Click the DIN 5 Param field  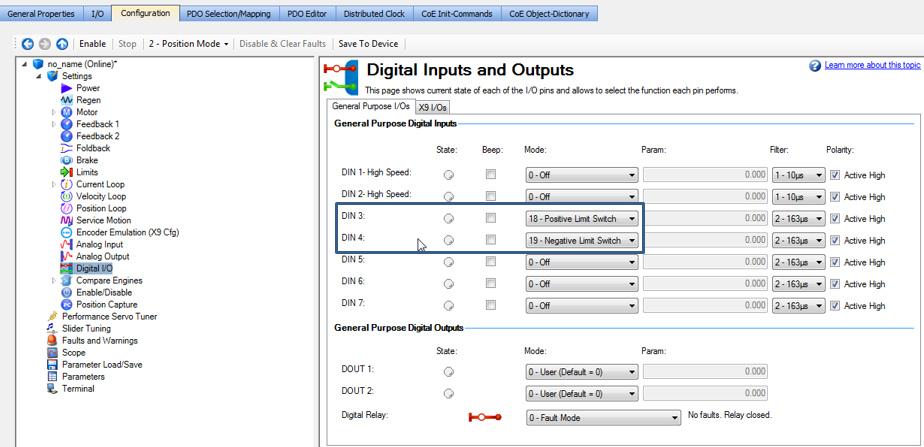tap(705, 262)
